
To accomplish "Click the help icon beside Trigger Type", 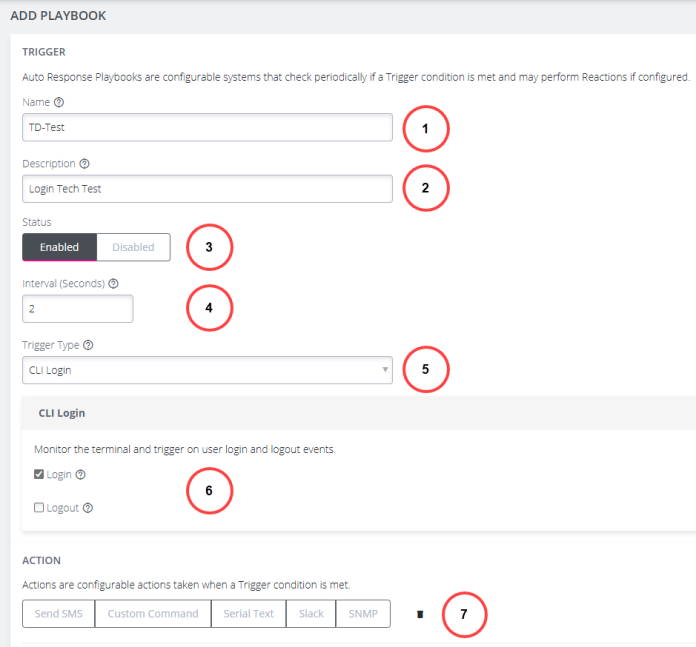I will tap(89, 345).
